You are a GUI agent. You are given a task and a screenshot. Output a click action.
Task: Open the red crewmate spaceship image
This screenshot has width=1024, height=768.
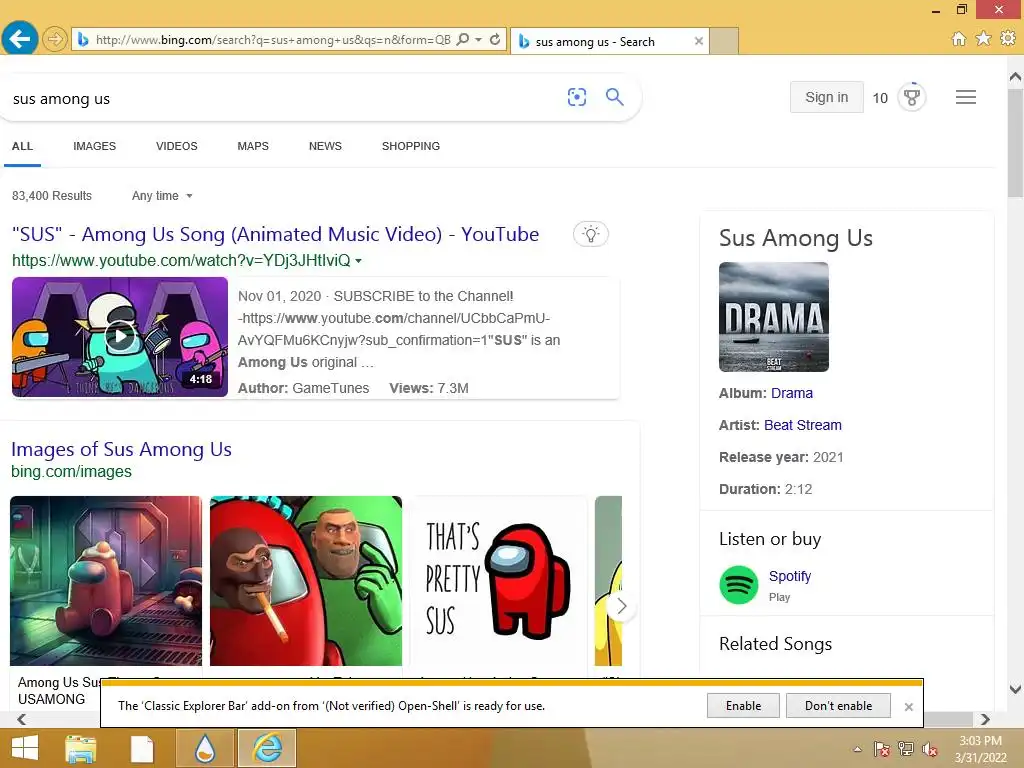106,581
